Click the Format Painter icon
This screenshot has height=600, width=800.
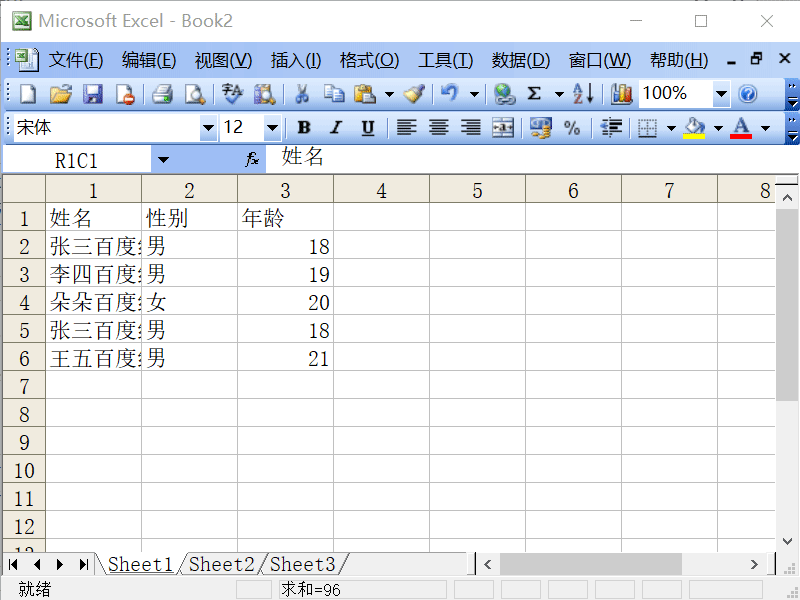(x=412, y=93)
